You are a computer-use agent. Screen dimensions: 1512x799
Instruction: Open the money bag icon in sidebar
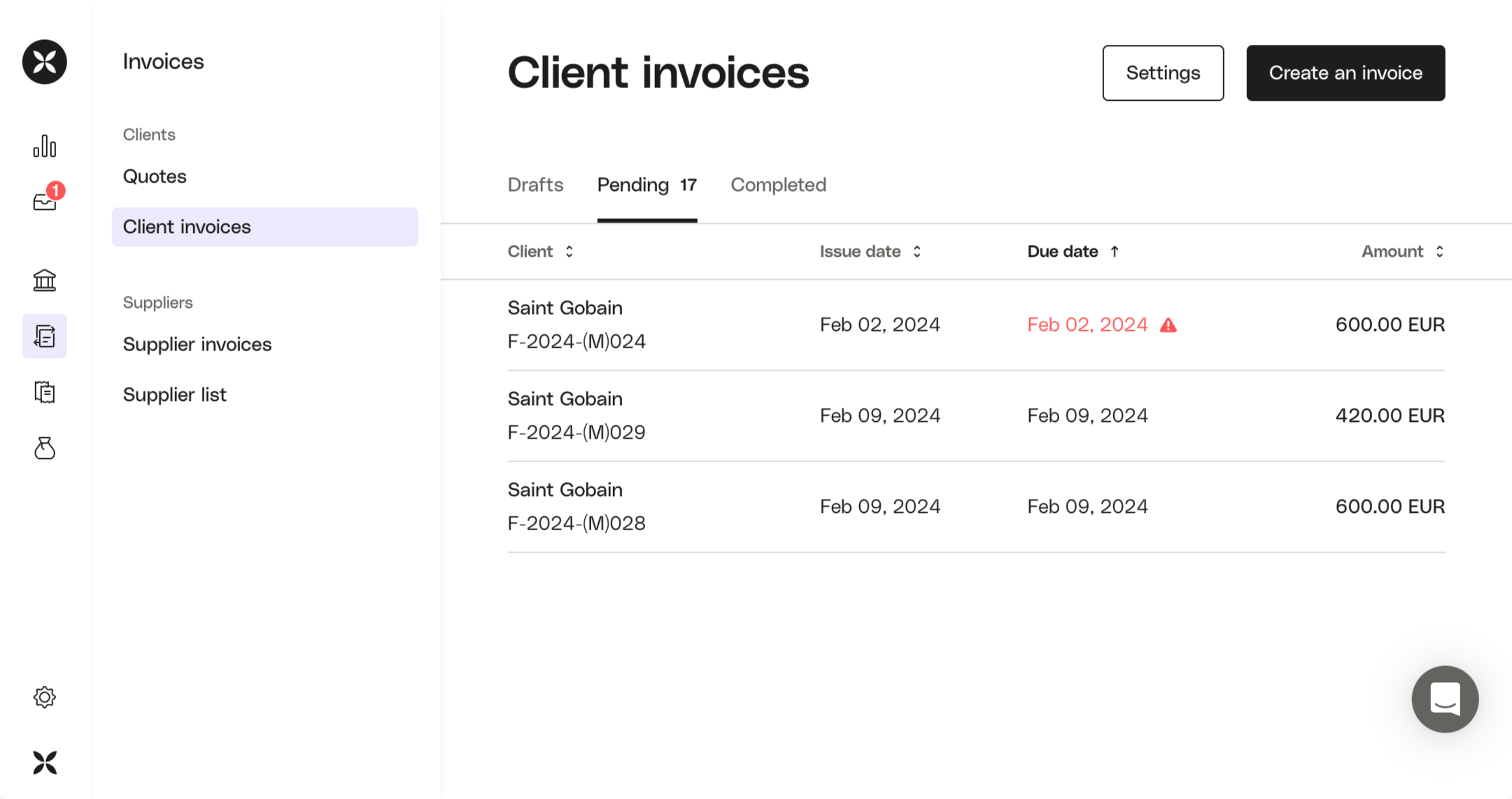tap(45, 448)
